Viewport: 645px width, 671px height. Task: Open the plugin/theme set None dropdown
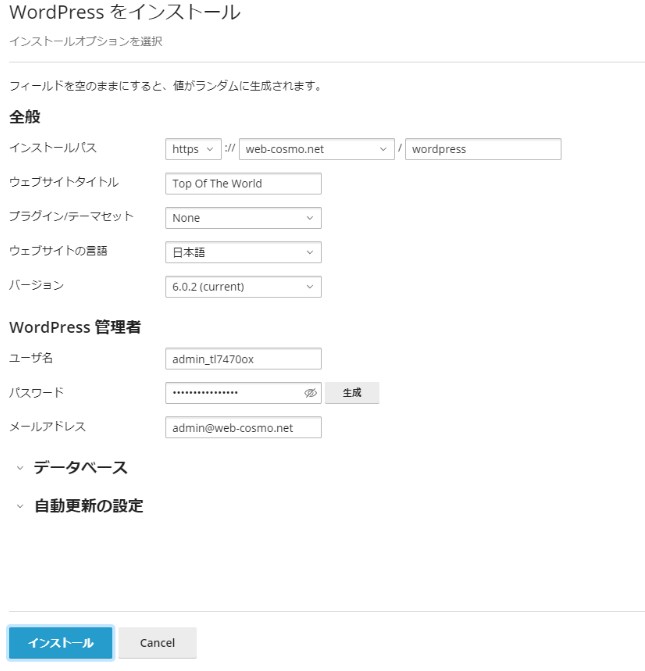click(242, 218)
